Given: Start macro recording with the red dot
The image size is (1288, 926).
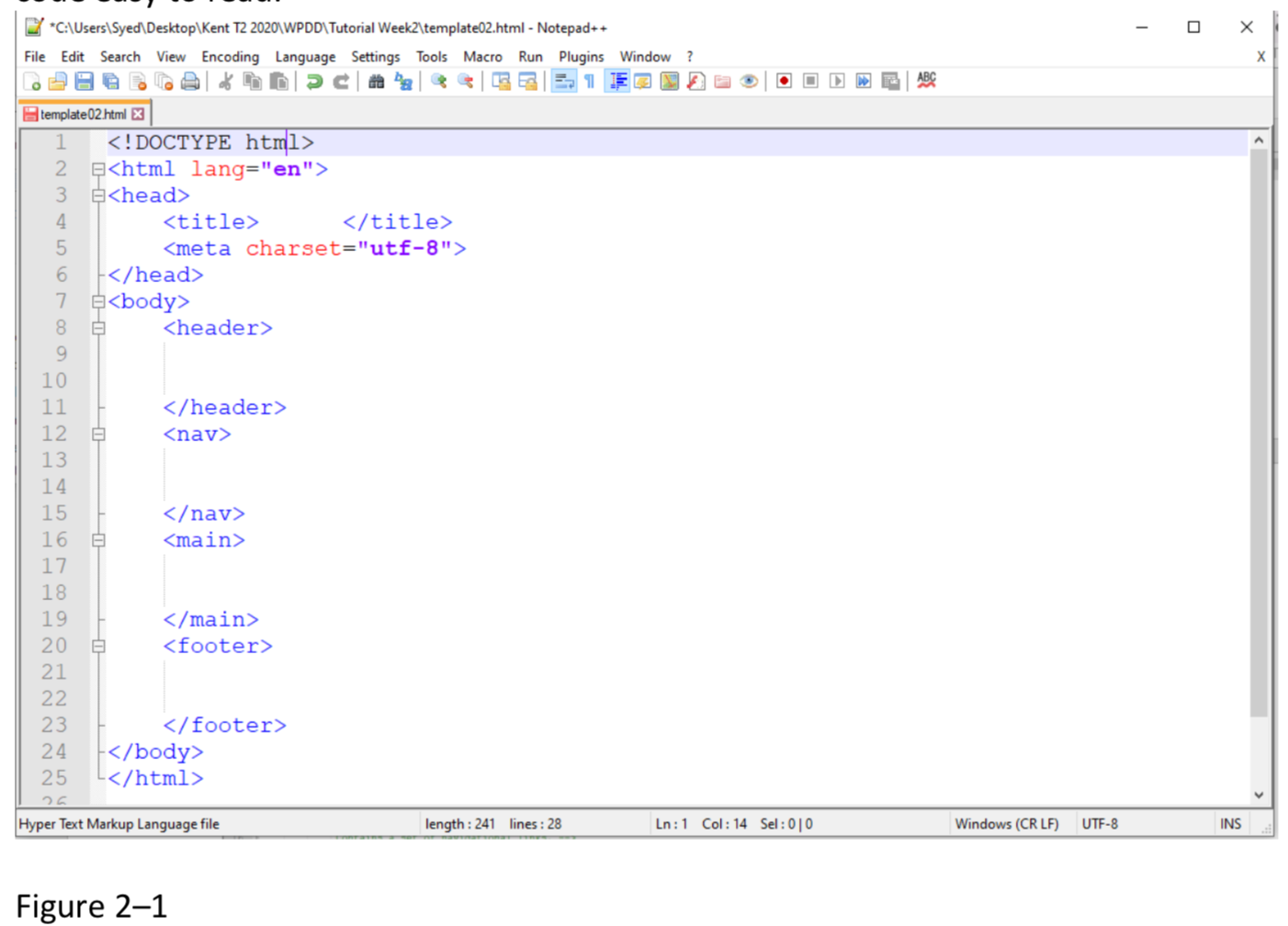Looking at the screenshot, I should click(784, 82).
